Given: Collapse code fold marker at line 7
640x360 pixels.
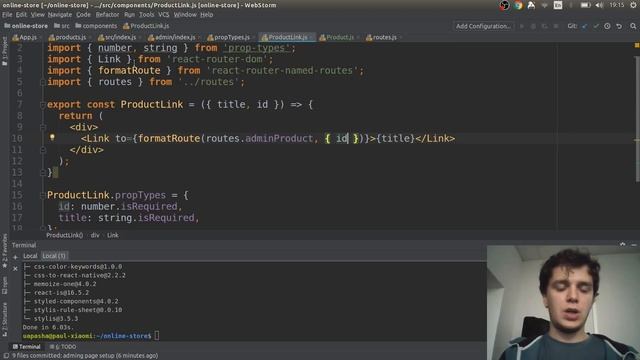Looking at the screenshot, I should tap(42, 105).
